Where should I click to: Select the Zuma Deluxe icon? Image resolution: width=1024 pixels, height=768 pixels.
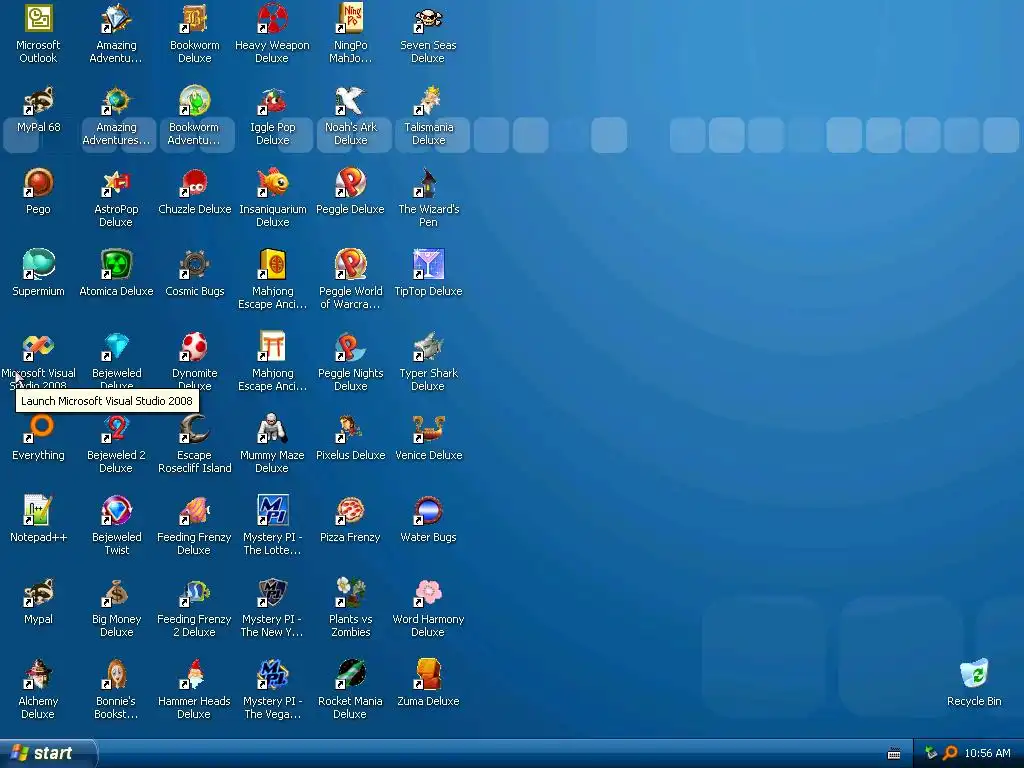pyautogui.click(x=428, y=675)
